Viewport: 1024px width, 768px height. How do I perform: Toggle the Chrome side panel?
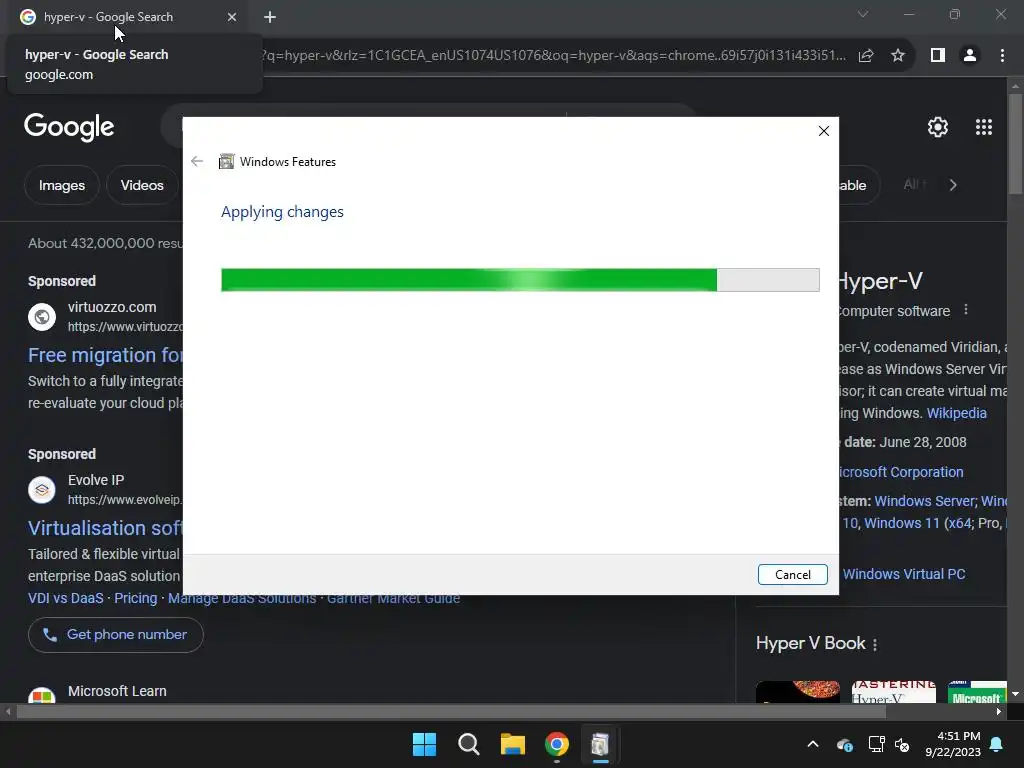click(x=938, y=56)
